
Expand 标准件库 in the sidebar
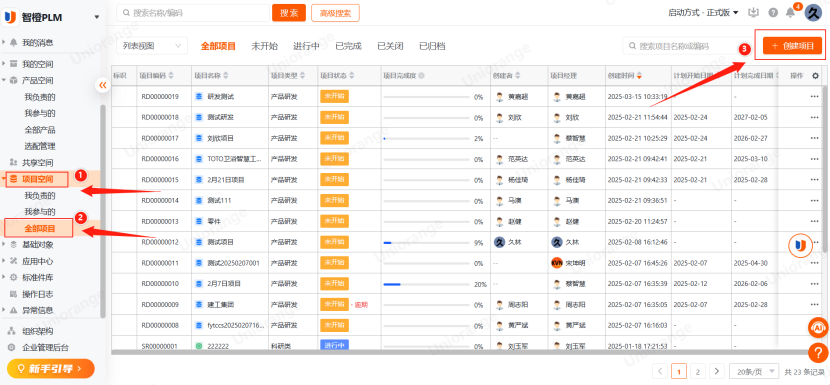point(4,277)
